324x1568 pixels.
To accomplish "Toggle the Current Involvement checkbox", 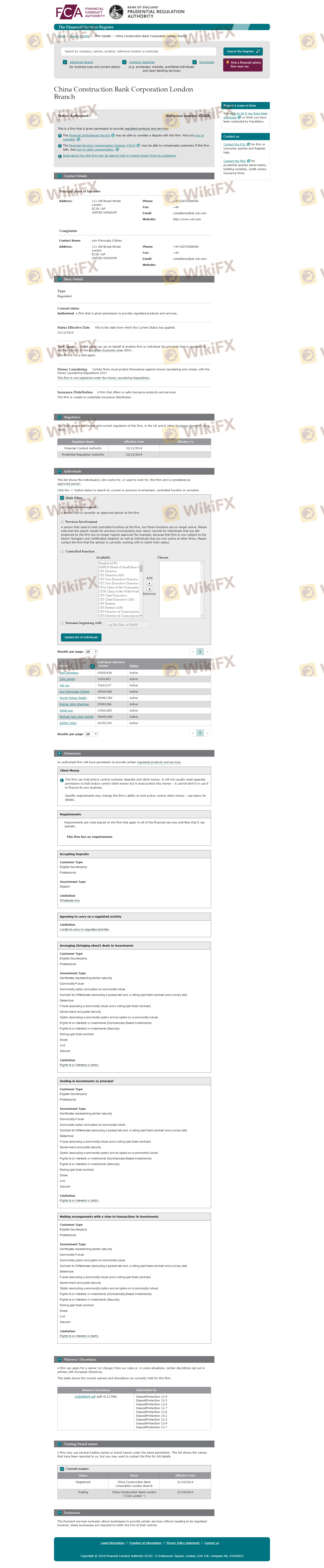I will click(62, 507).
